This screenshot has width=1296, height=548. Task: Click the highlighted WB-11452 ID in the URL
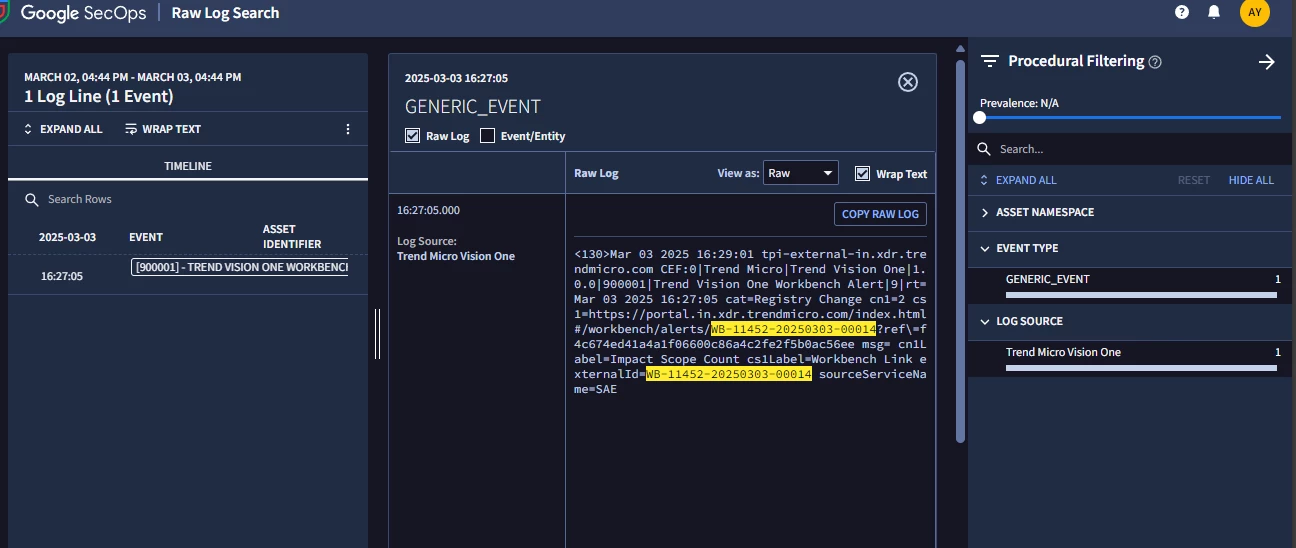coord(793,329)
